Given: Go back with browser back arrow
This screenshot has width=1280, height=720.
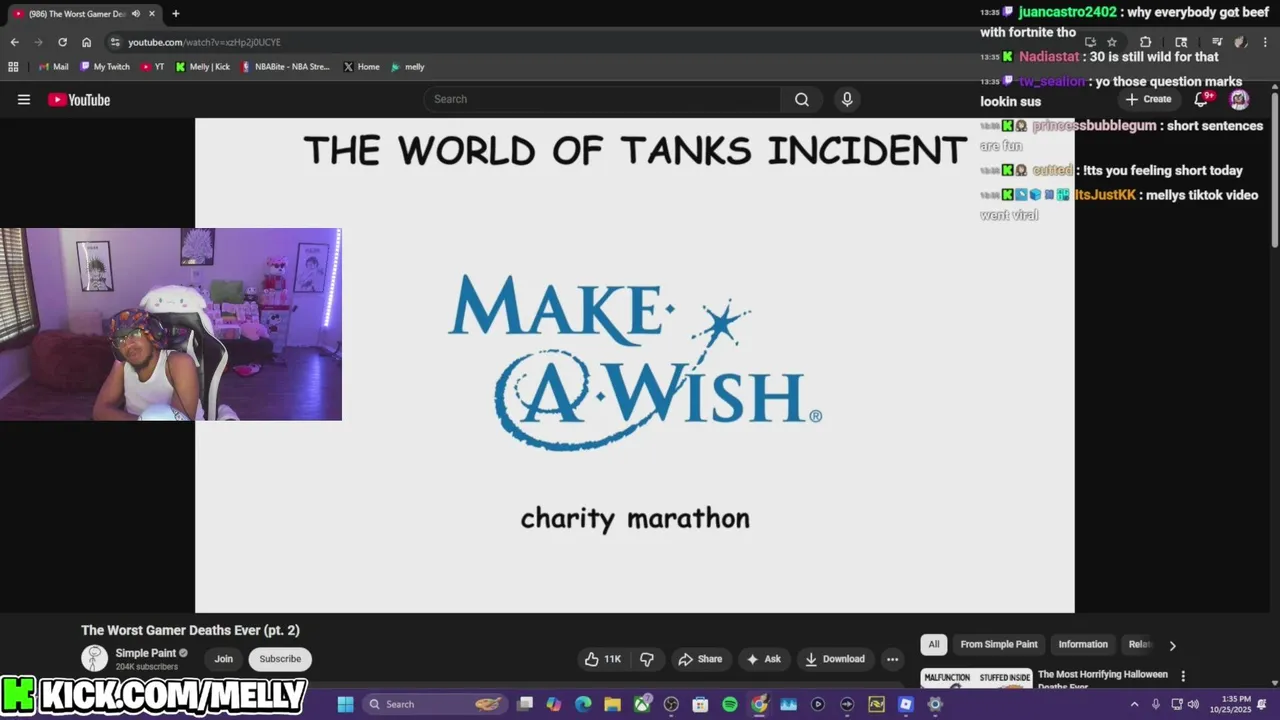Looking at the screenshot, I should 14,42.
